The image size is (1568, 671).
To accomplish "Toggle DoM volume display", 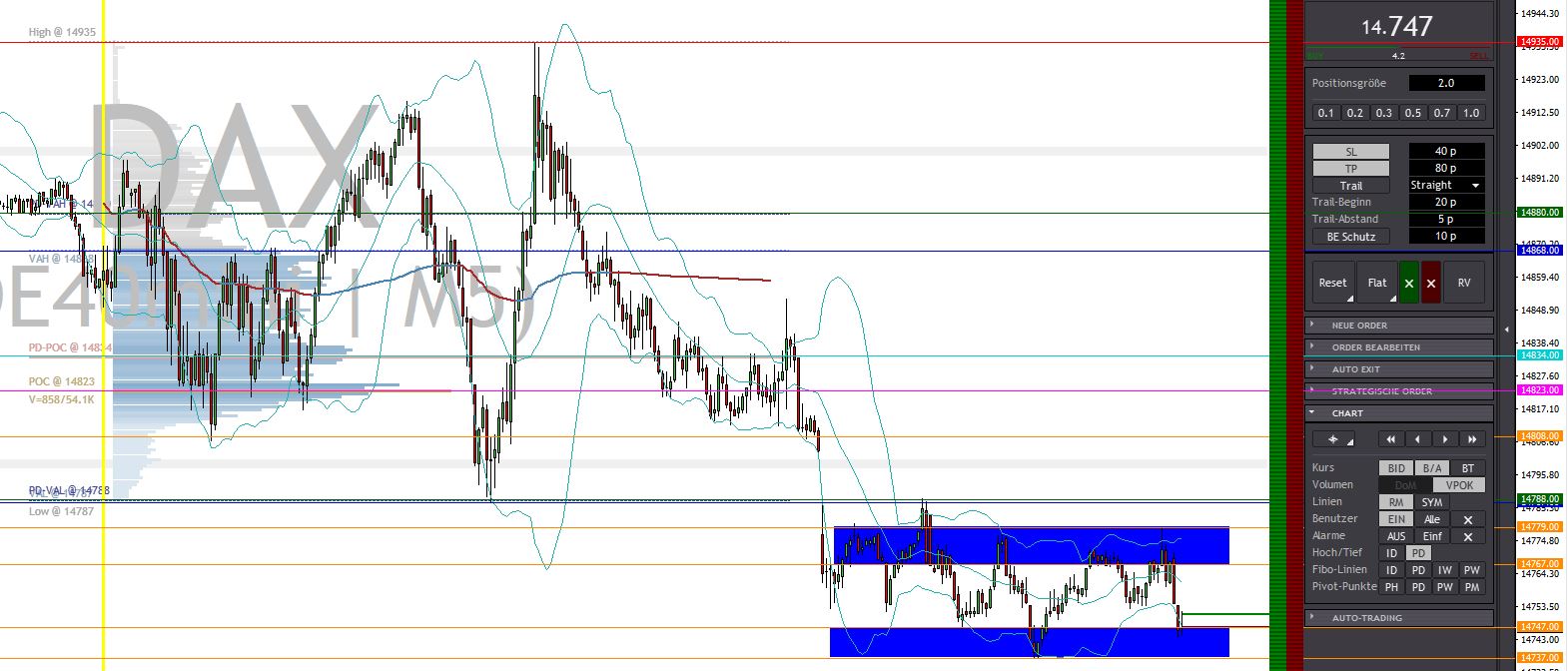I will click(1405, 485).
